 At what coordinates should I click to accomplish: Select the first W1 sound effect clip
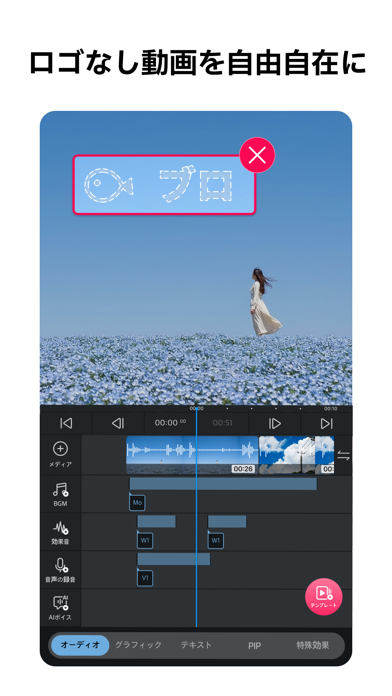pyautogui.click(x=145, y=540)
